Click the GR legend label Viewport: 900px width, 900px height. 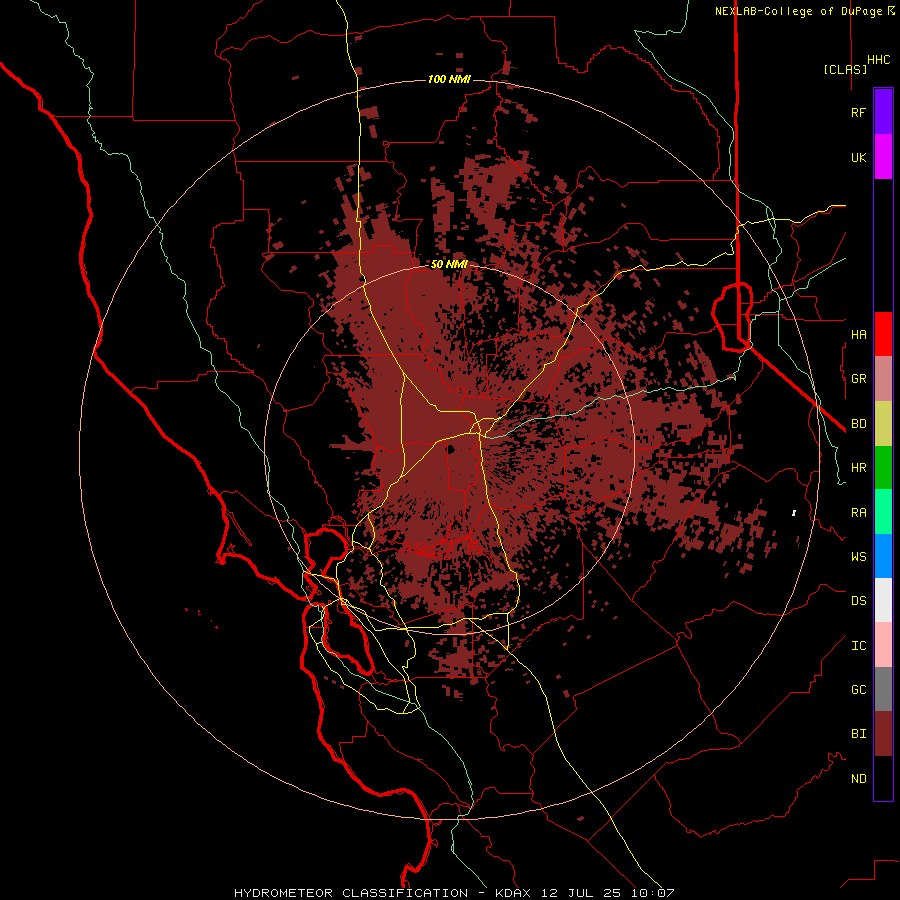[x=858, y=379]
